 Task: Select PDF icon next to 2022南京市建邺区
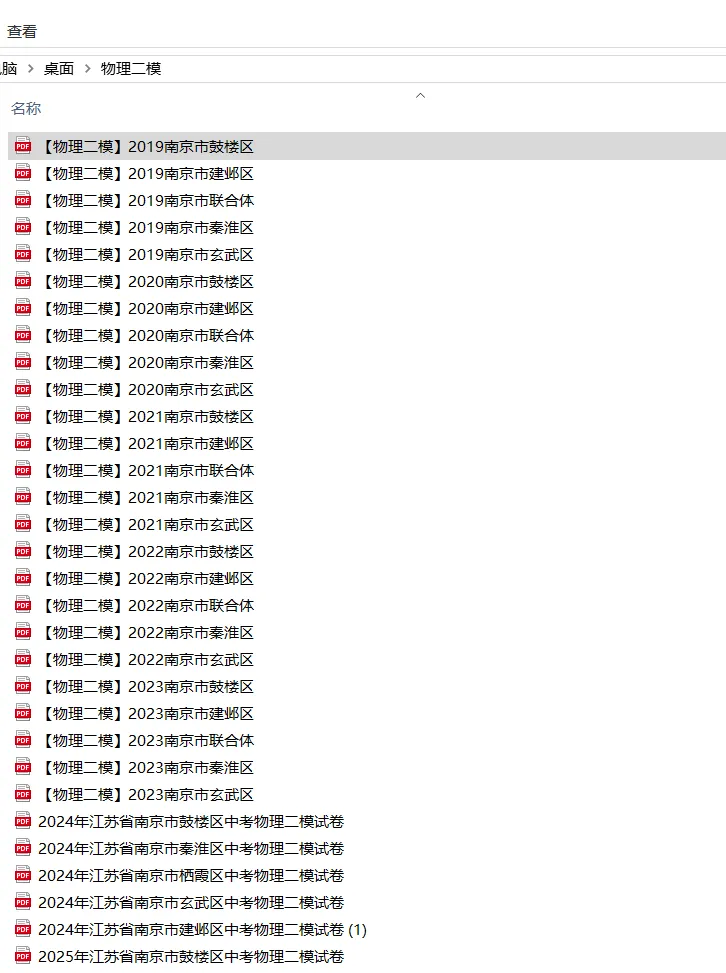[23, 578]
